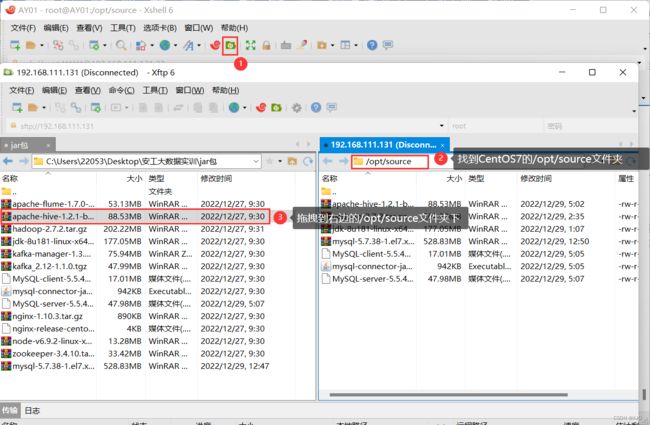Launch Xftp using the green Xshell toolbar icon
Viewport: 650px width, 425px height.
(230, 45)
